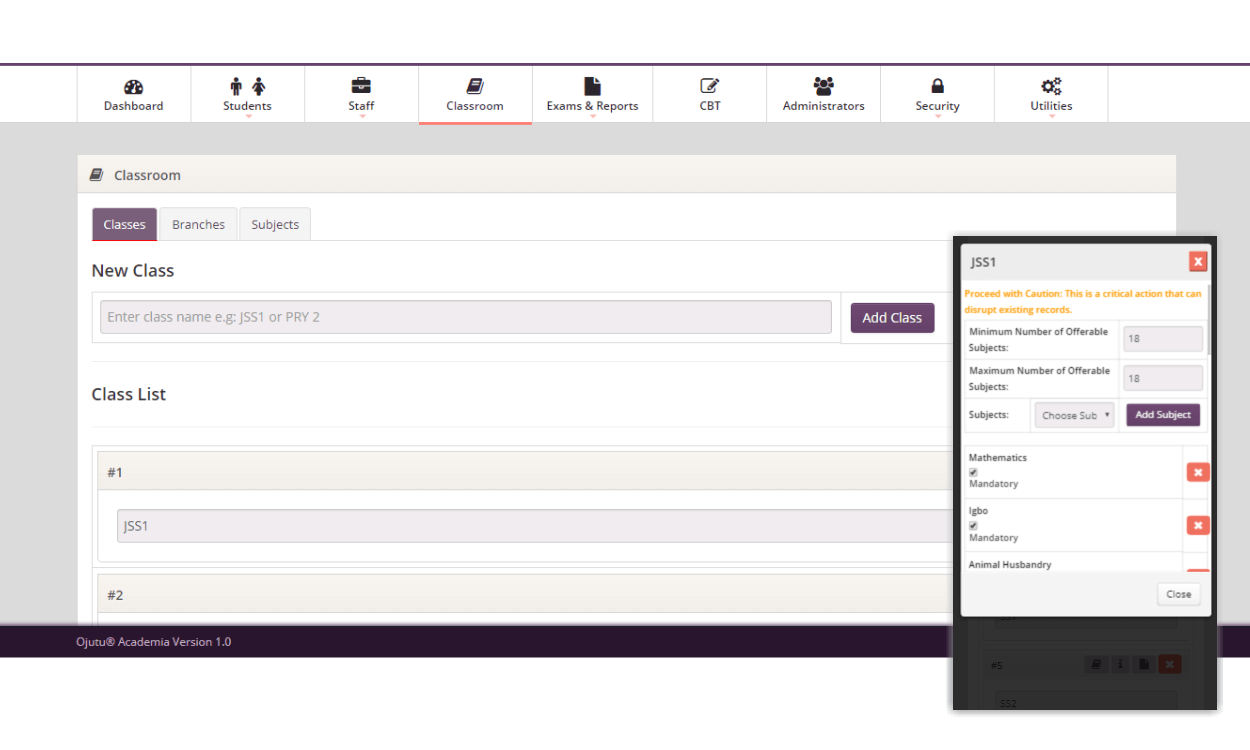
Task: Delete class #5 using red X icon
Action: [x=1170, y=664]
